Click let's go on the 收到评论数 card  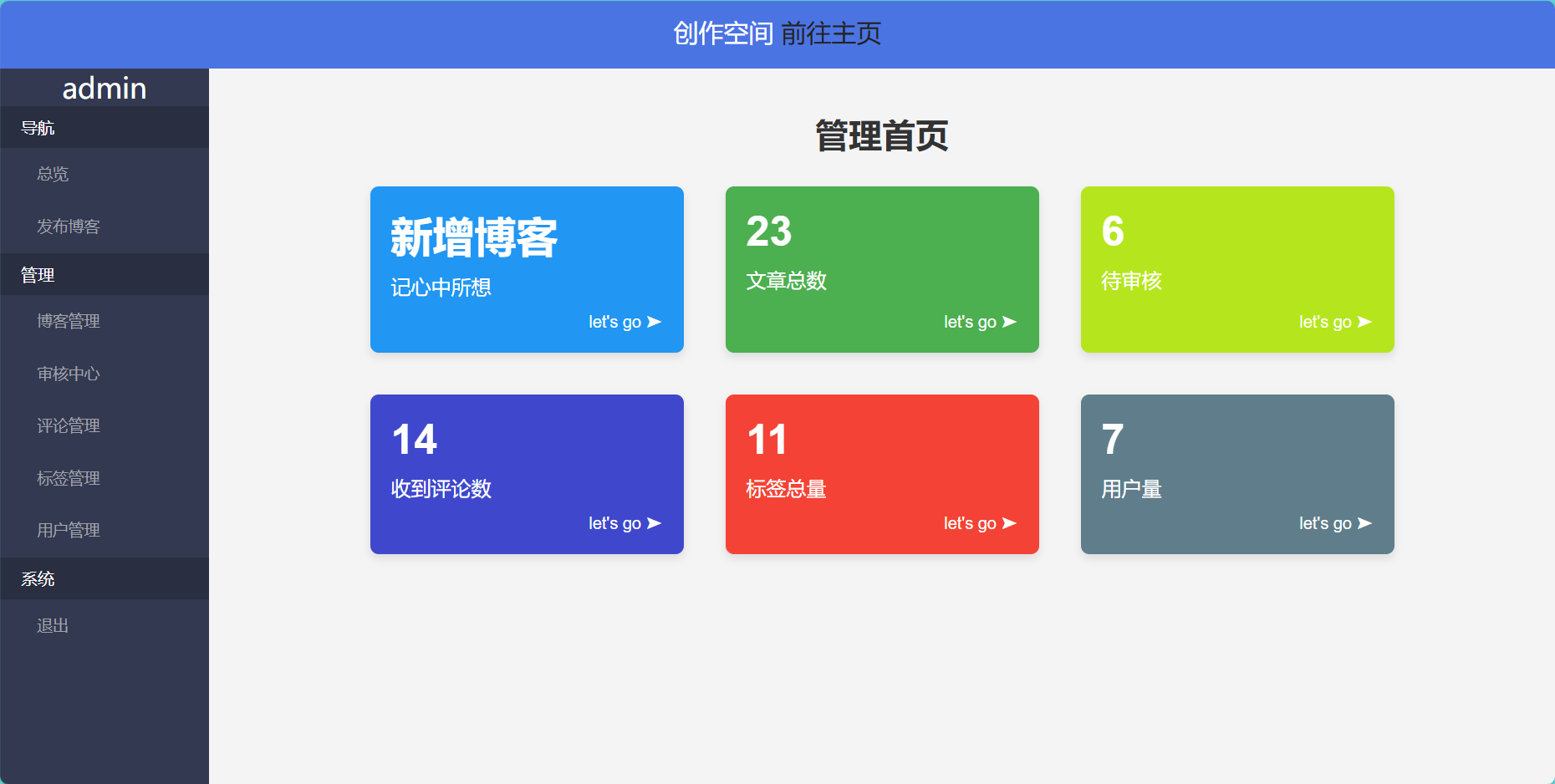click(625, 523)
